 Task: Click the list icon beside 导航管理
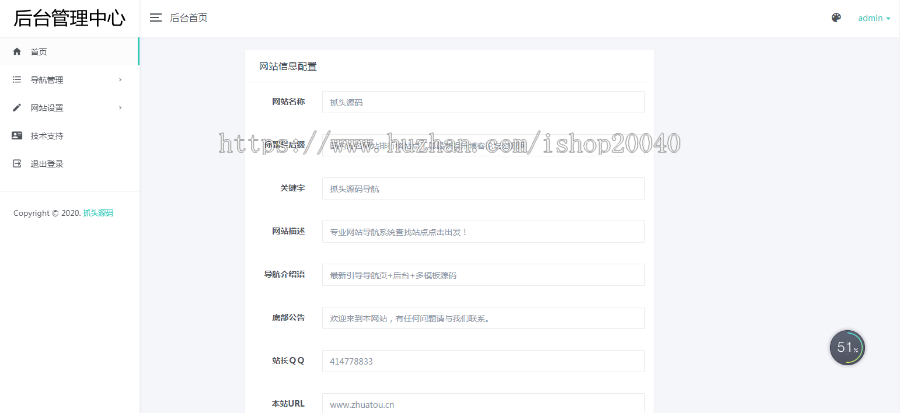(x=17, y=80)
